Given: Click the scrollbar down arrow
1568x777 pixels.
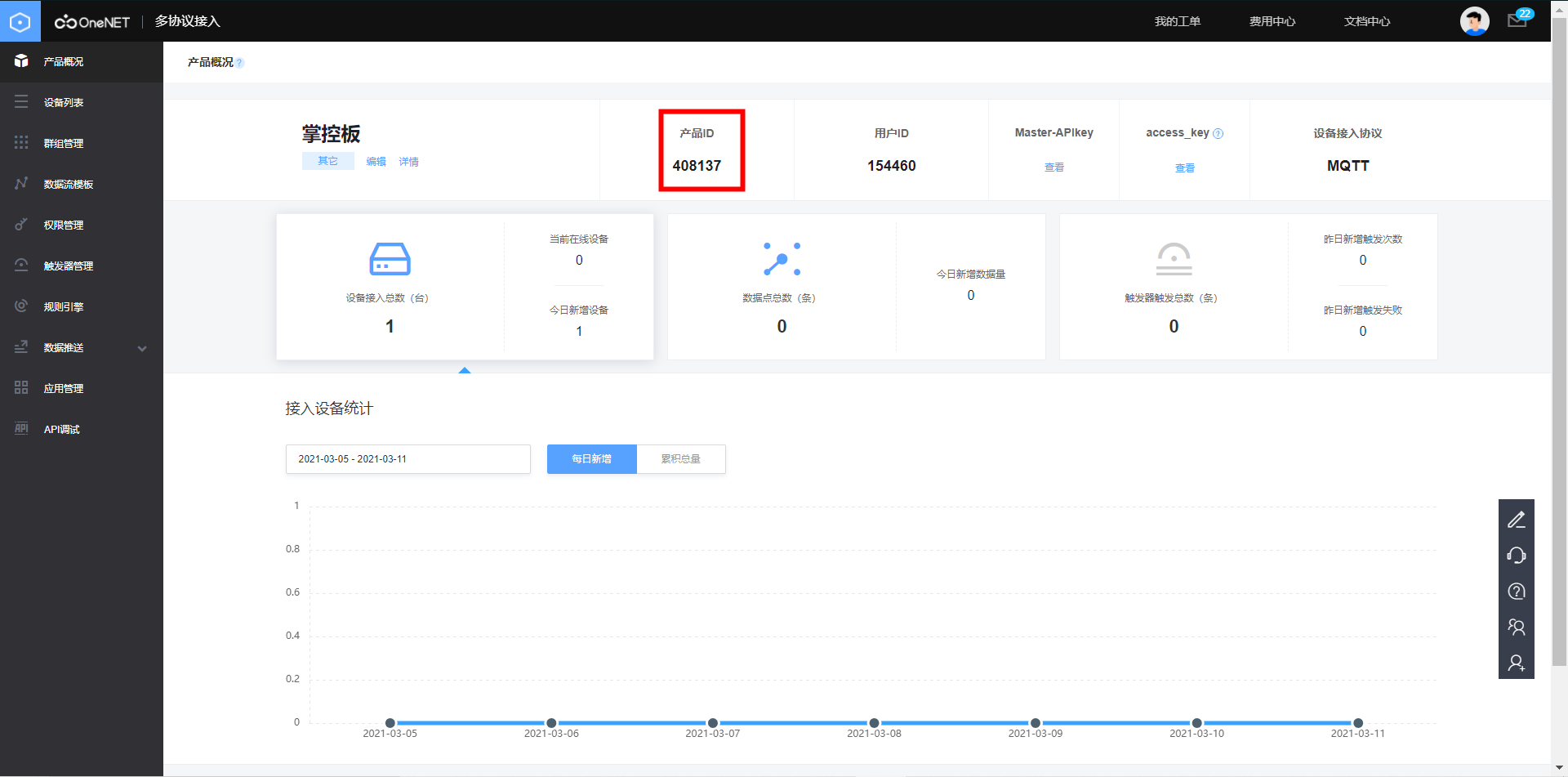Looking at the screenshot, I should 1559,769.
